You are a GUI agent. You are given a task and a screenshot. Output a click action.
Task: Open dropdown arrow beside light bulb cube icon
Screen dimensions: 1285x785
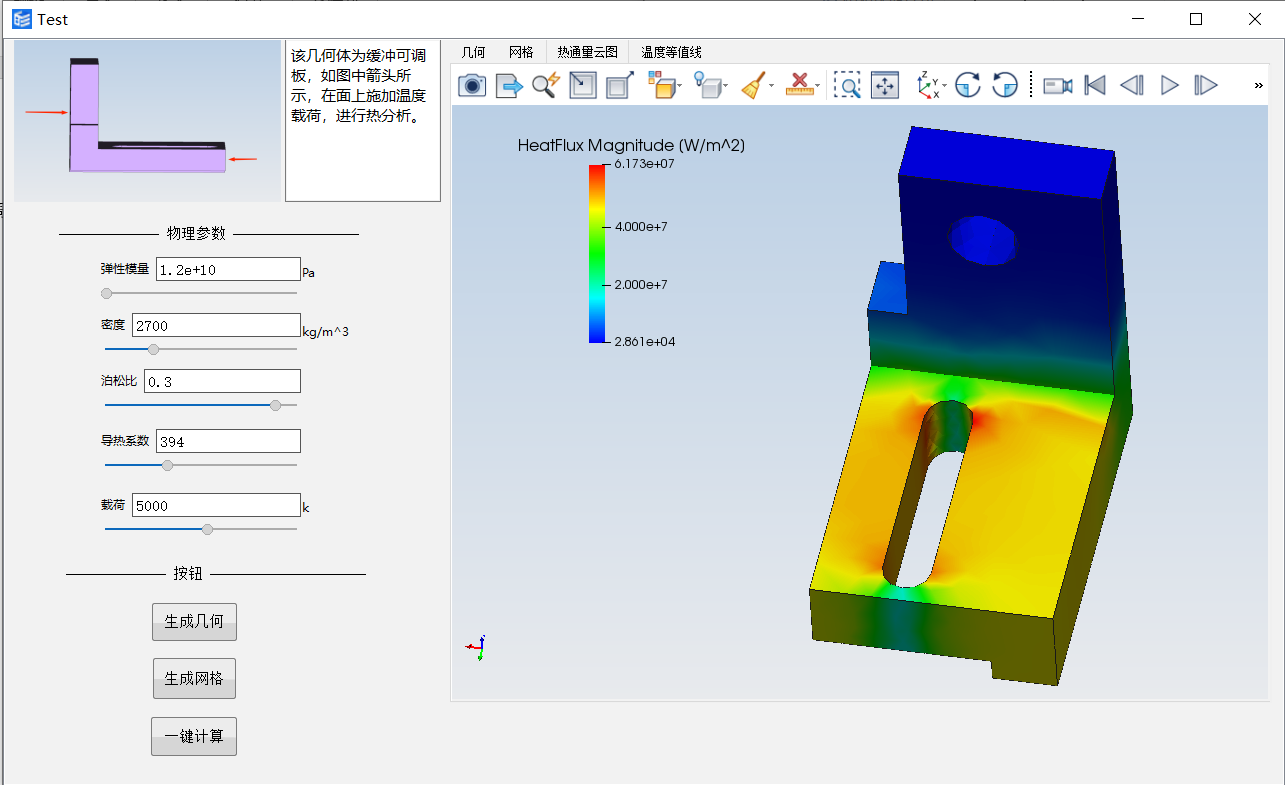pyautogui.click(x=726, y=86)
